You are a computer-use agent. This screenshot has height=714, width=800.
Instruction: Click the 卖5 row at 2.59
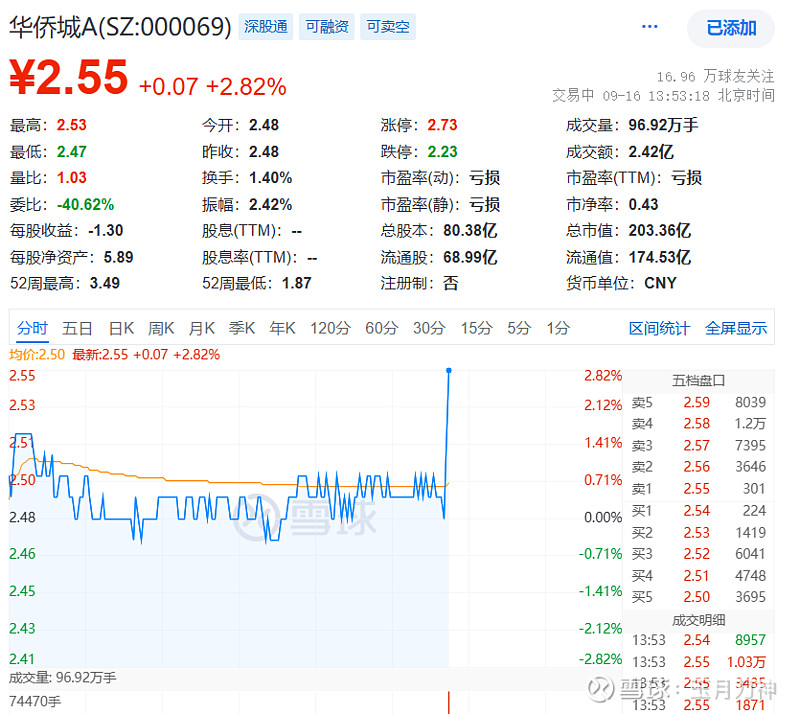coord(698,402)
